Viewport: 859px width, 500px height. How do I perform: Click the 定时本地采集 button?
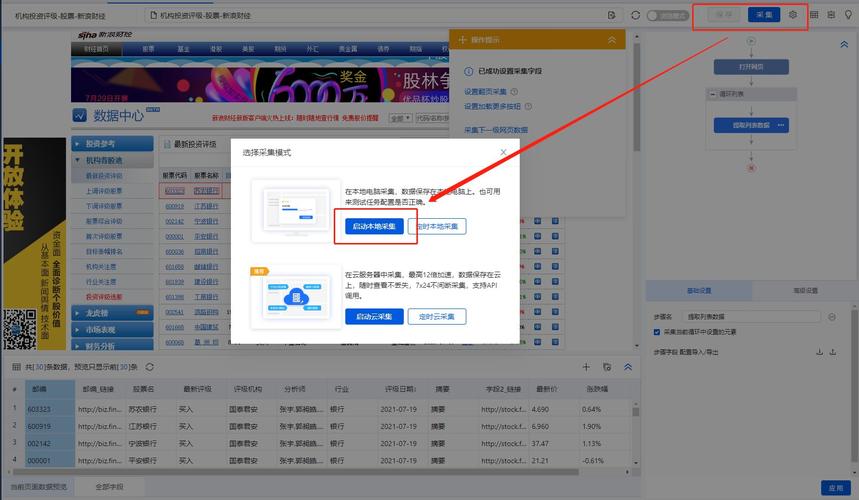pos(437,226)
